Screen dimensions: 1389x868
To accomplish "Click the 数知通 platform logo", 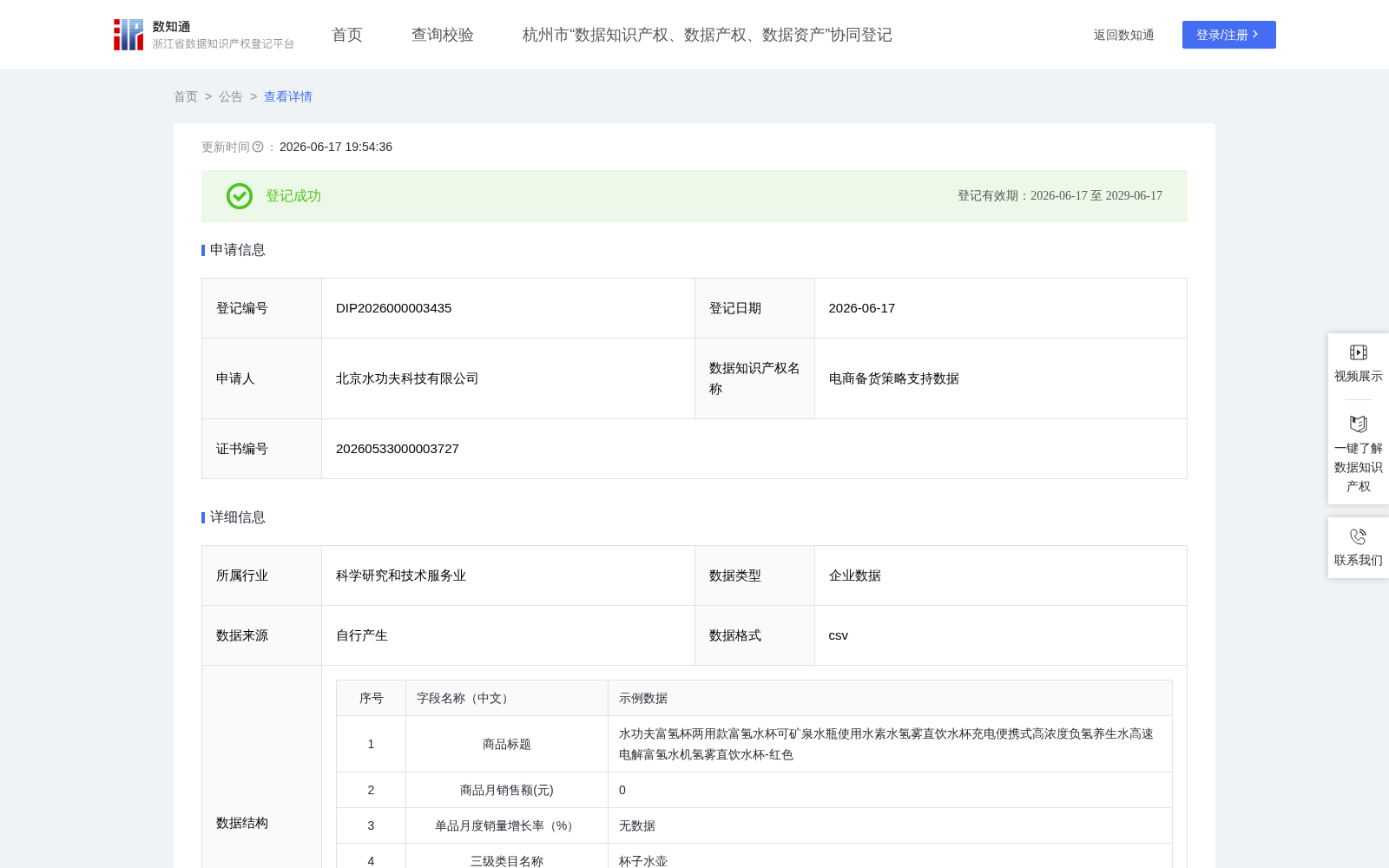I will 203,35.
